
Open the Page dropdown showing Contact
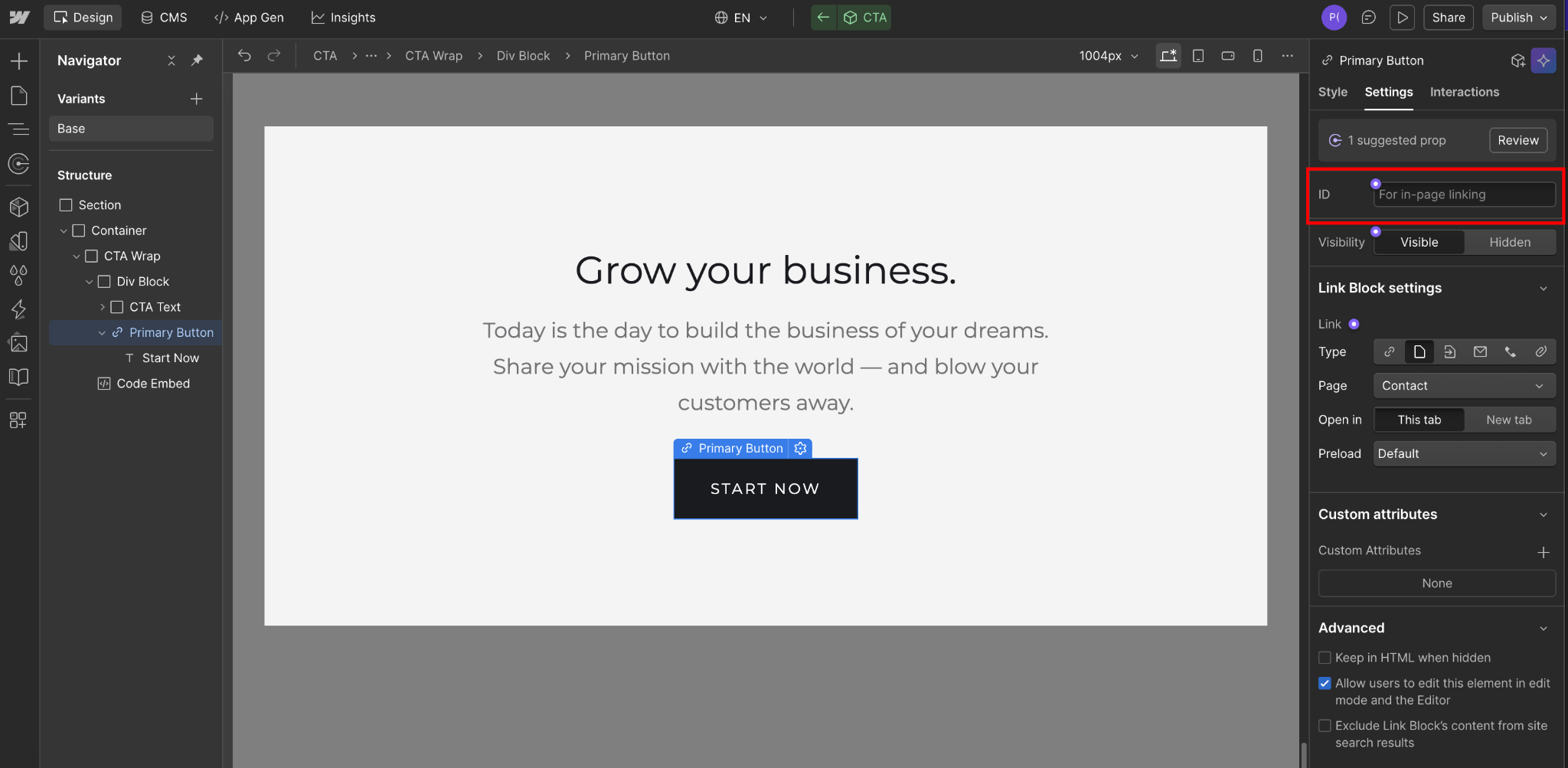[x=1464, y=385]
